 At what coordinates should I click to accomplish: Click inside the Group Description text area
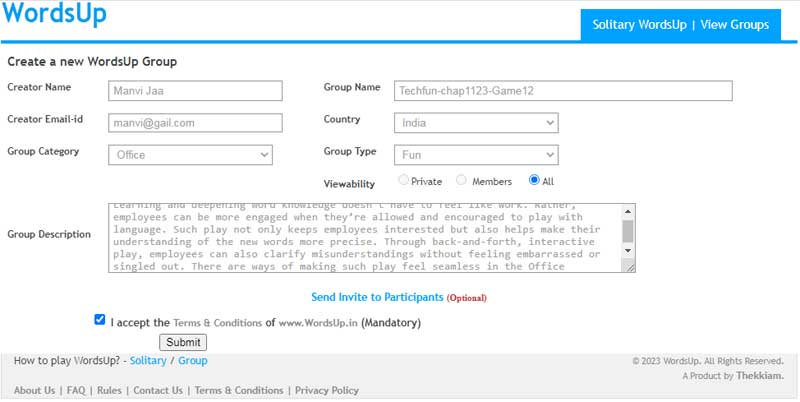point(364,238)
